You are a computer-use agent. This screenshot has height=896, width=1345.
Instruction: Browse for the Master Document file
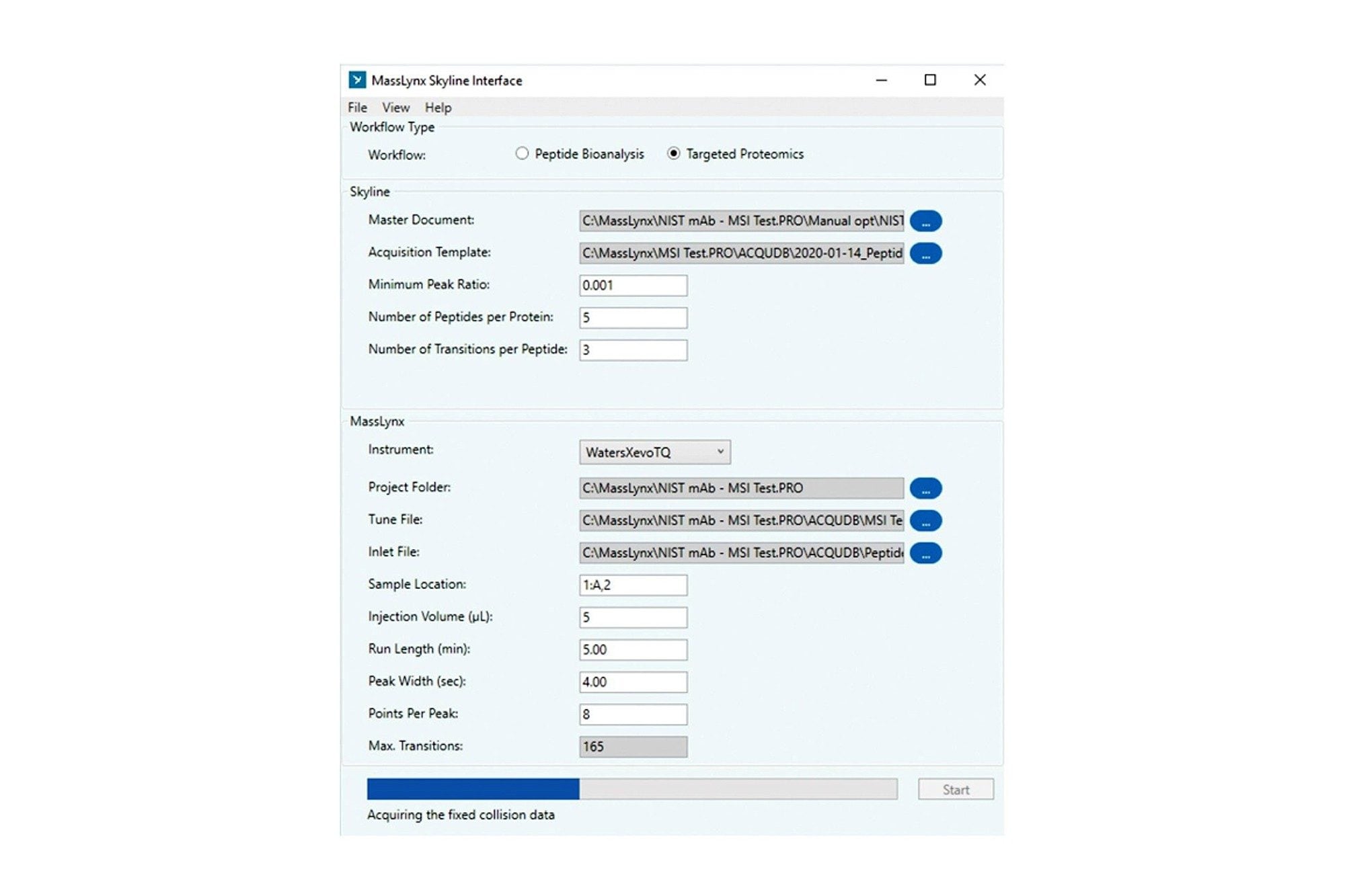(x=925, y=221)
